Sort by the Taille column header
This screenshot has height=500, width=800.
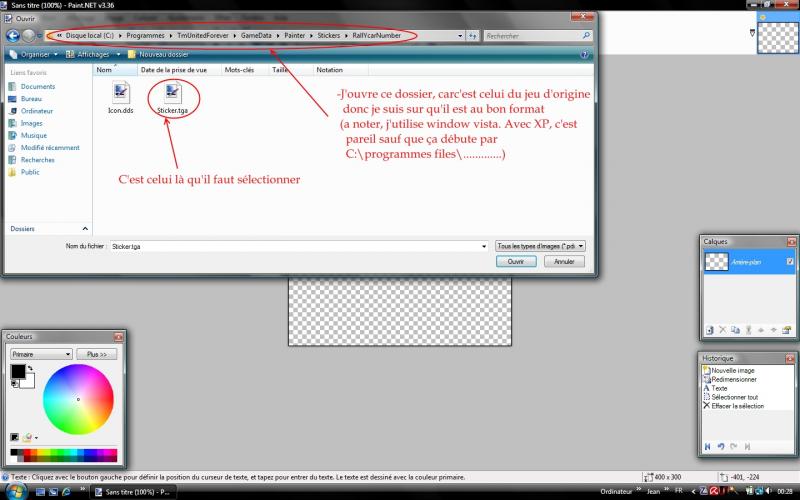pos(291,70)
